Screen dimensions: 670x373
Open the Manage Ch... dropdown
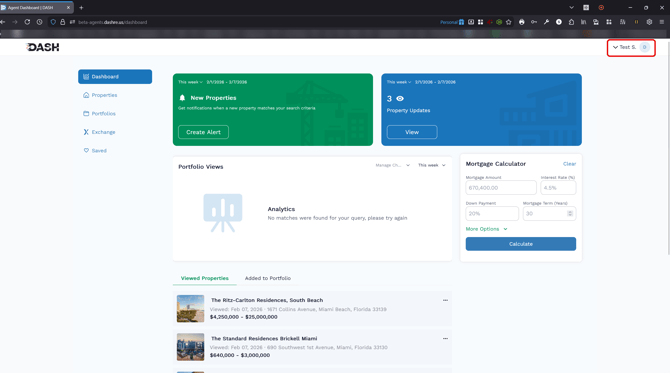point(392,165)
